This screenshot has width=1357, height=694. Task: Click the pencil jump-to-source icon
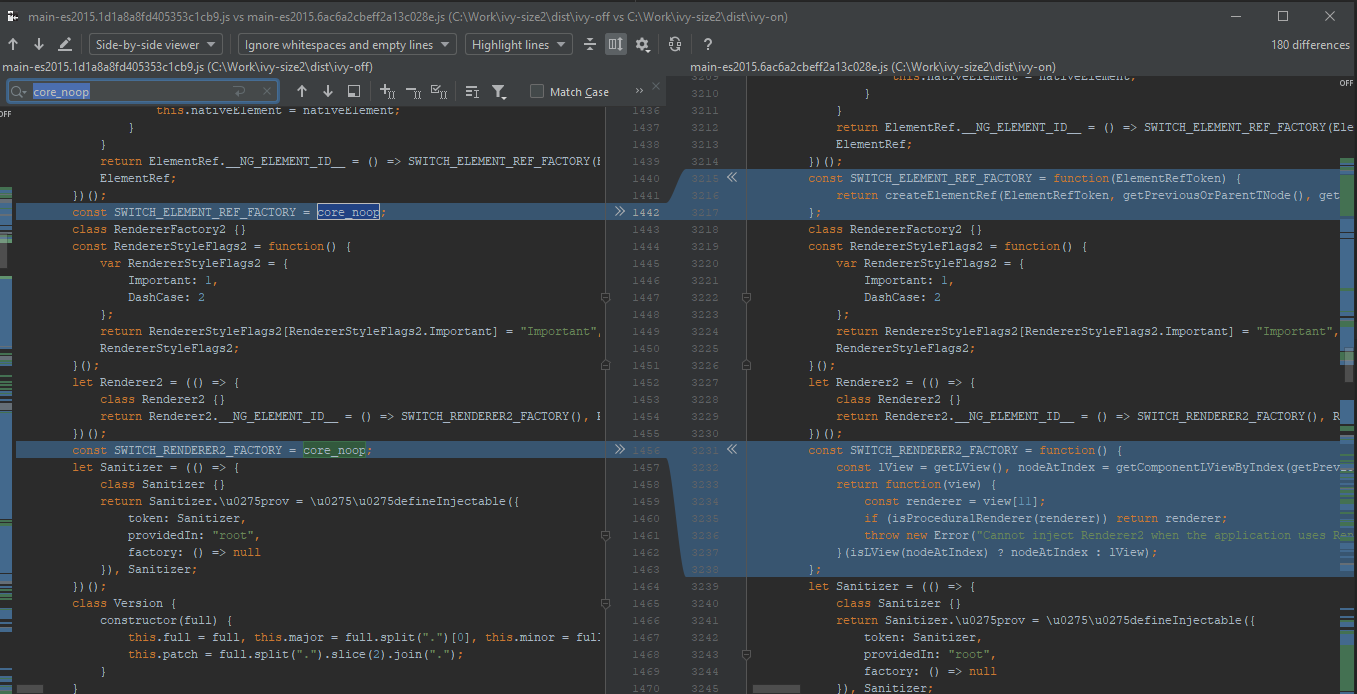tap(65, 44)
